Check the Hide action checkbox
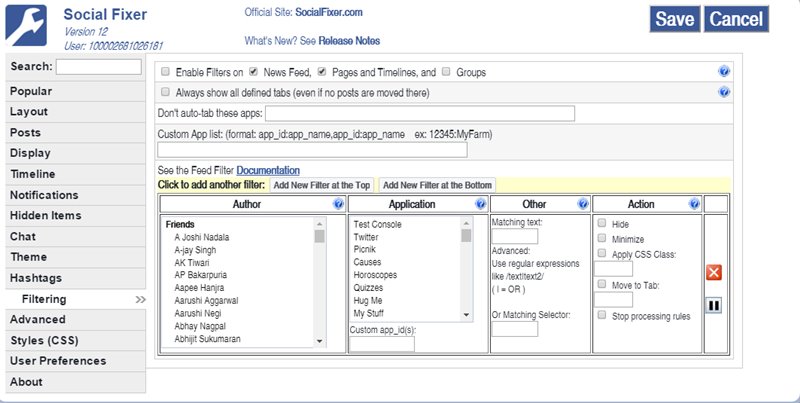Viewport: 800px width, 403px height. pos(602,223)
